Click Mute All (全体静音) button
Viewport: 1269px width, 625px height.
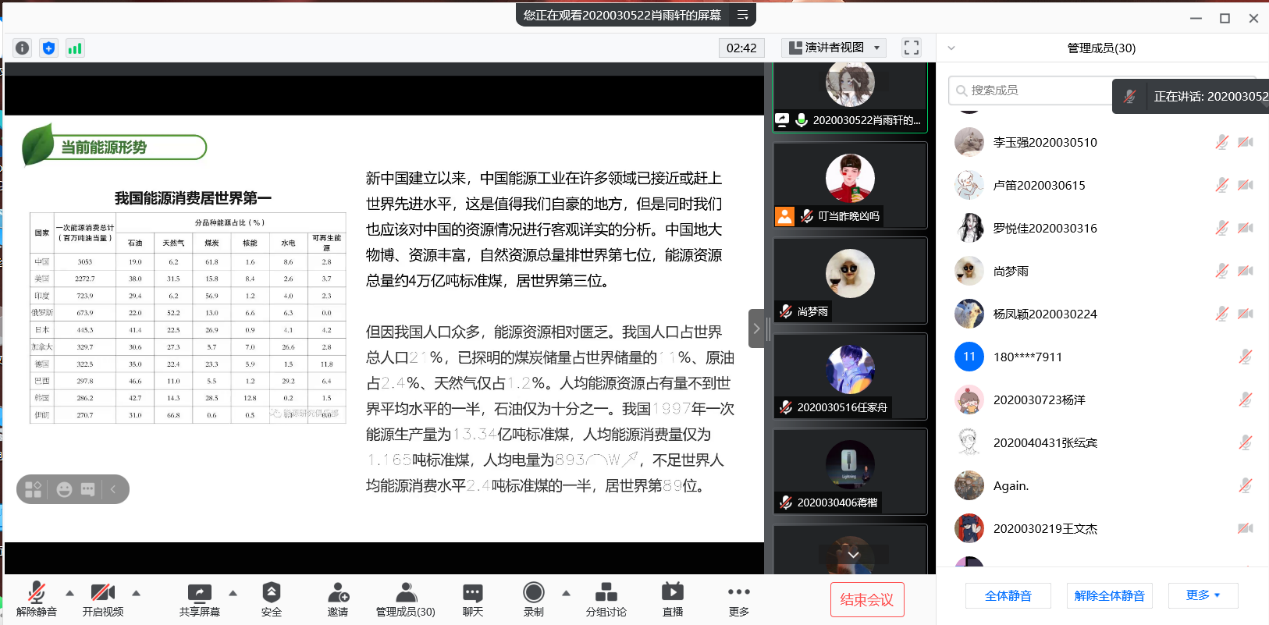(x=1008, y=596)
